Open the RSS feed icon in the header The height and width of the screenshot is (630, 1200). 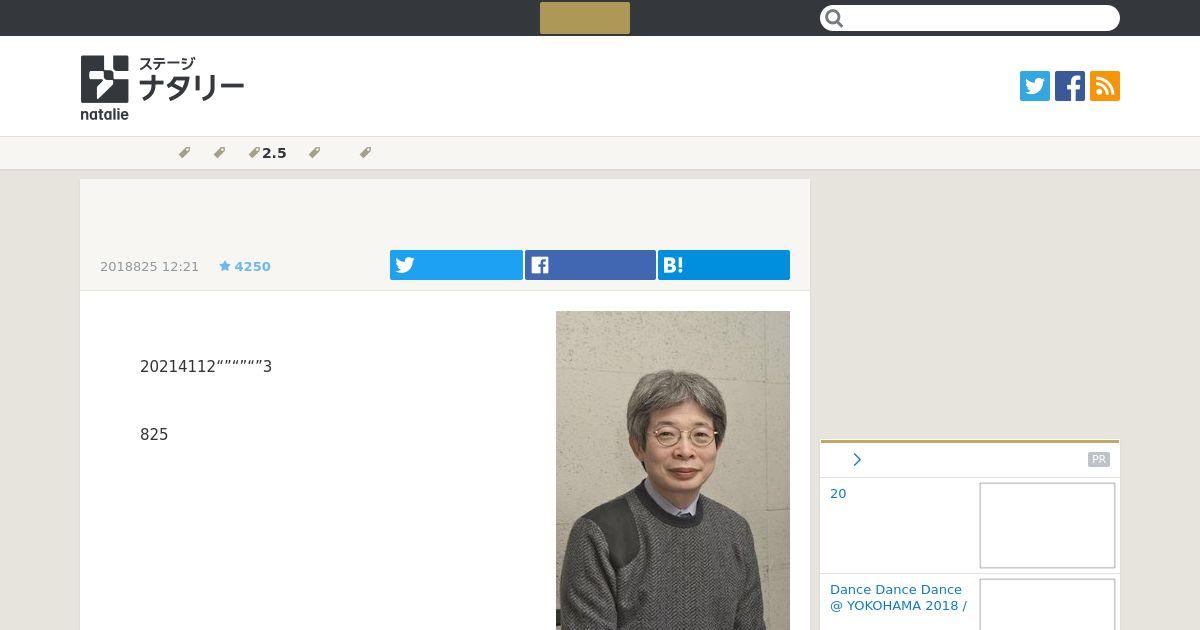(x=1105, y=86)
